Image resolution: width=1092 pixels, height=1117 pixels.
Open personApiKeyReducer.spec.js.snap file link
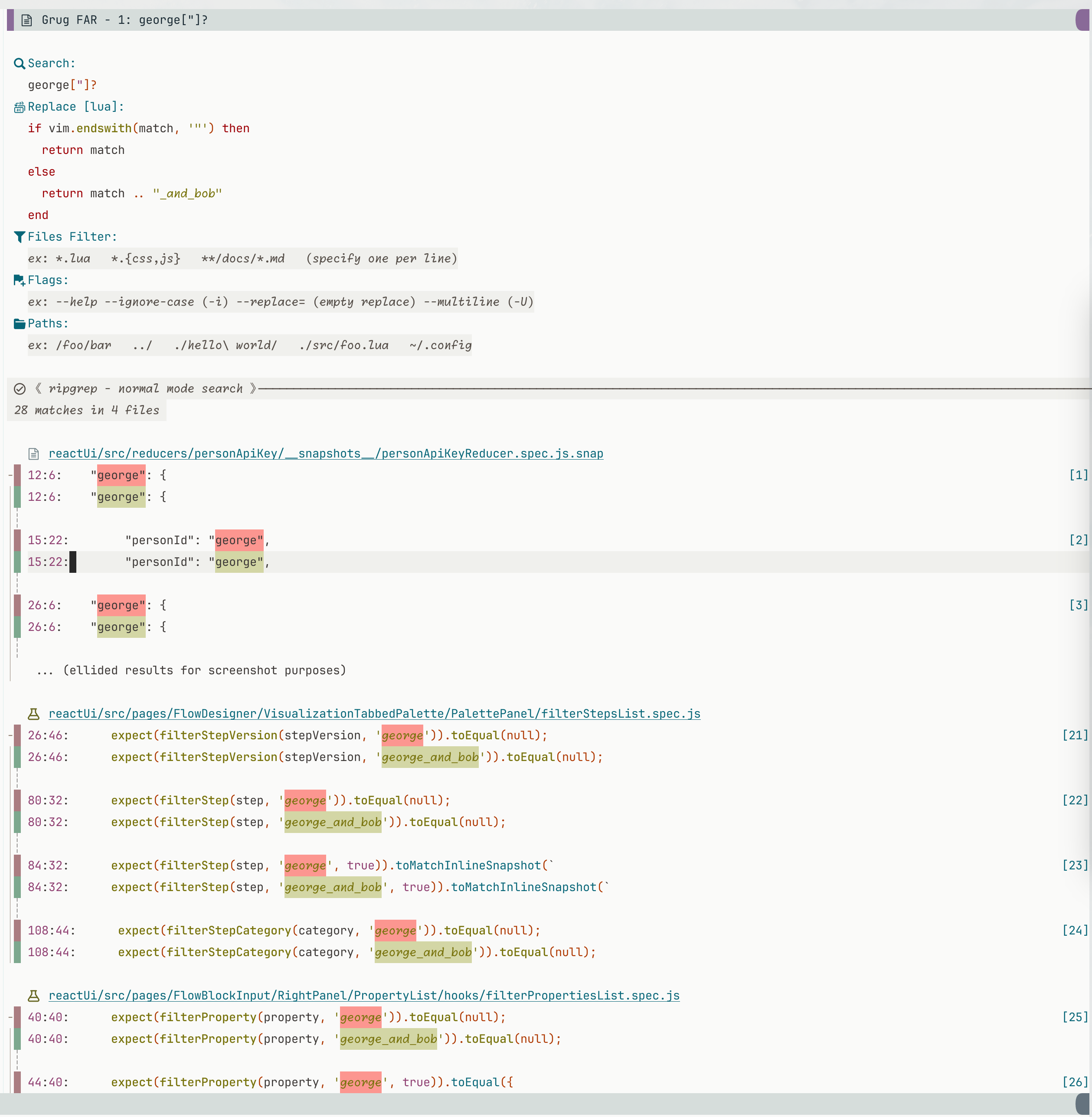pyautogui.click(x=325, y=454)
